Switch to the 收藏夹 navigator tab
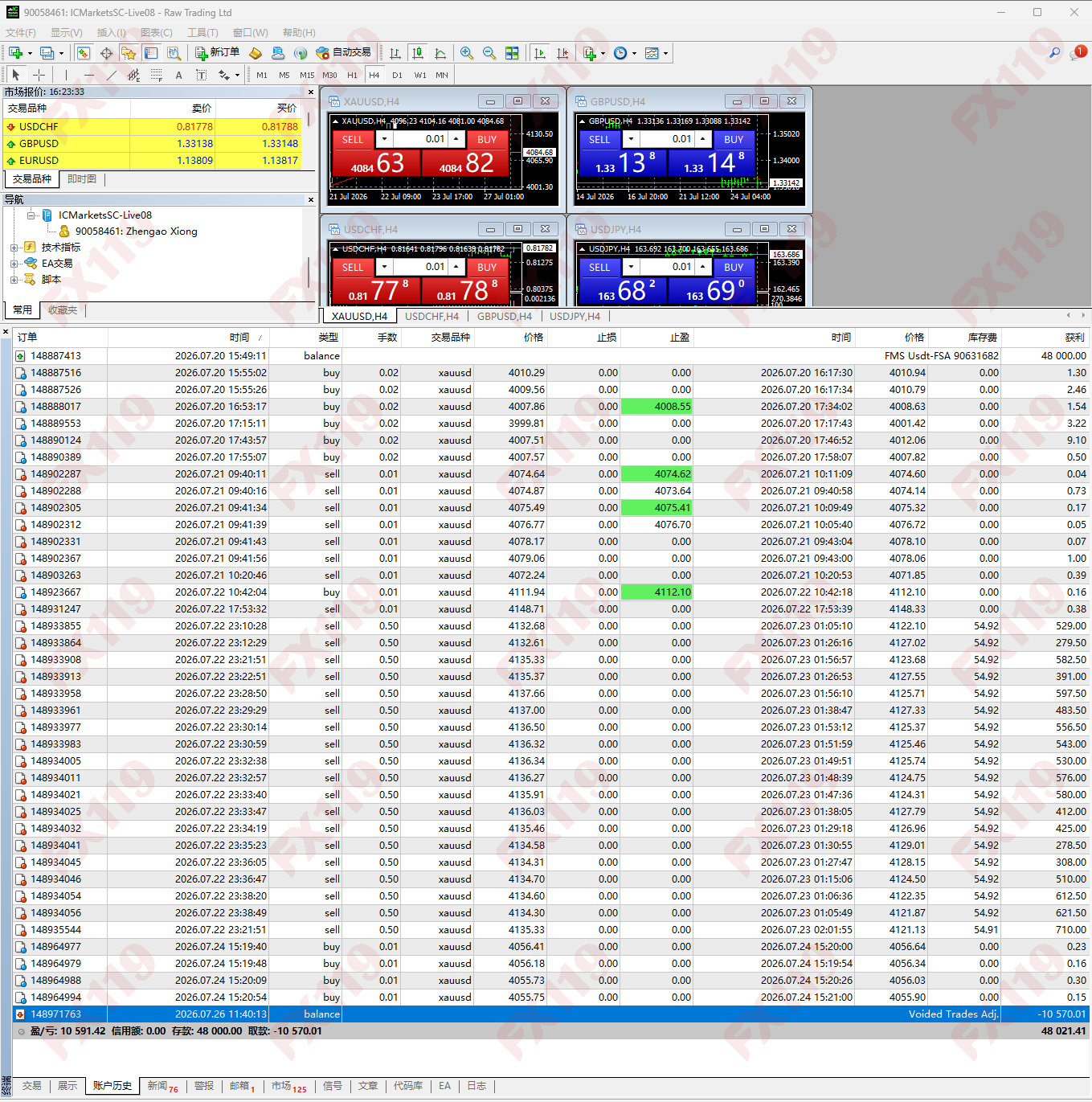 point(63,310)
